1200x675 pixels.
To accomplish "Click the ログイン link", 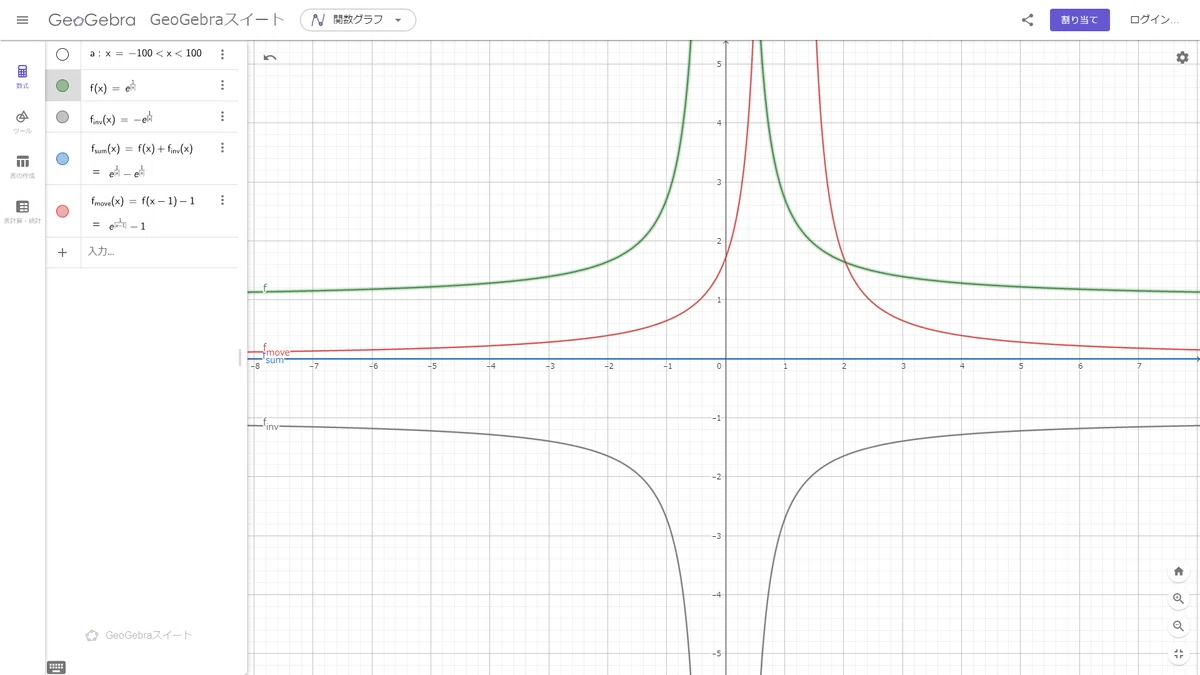I will [1153, 20].
